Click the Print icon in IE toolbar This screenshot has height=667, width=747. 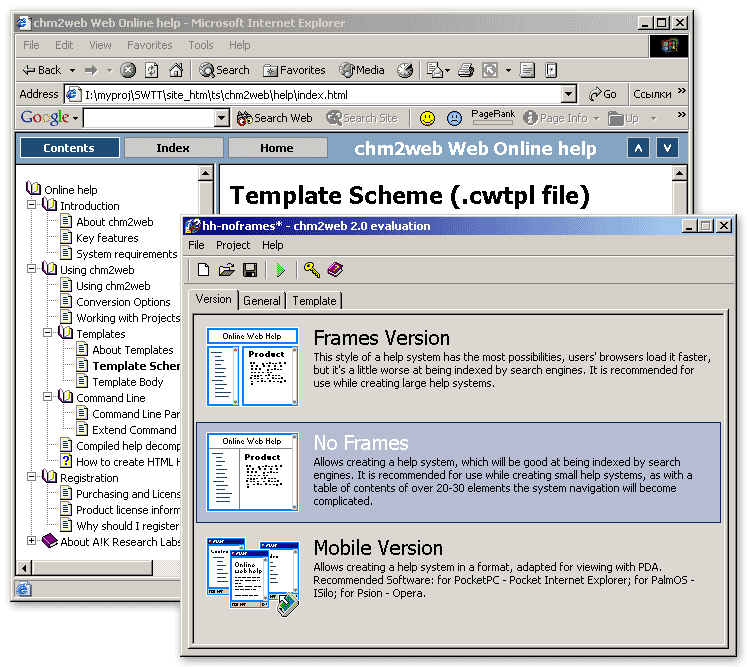466,71
